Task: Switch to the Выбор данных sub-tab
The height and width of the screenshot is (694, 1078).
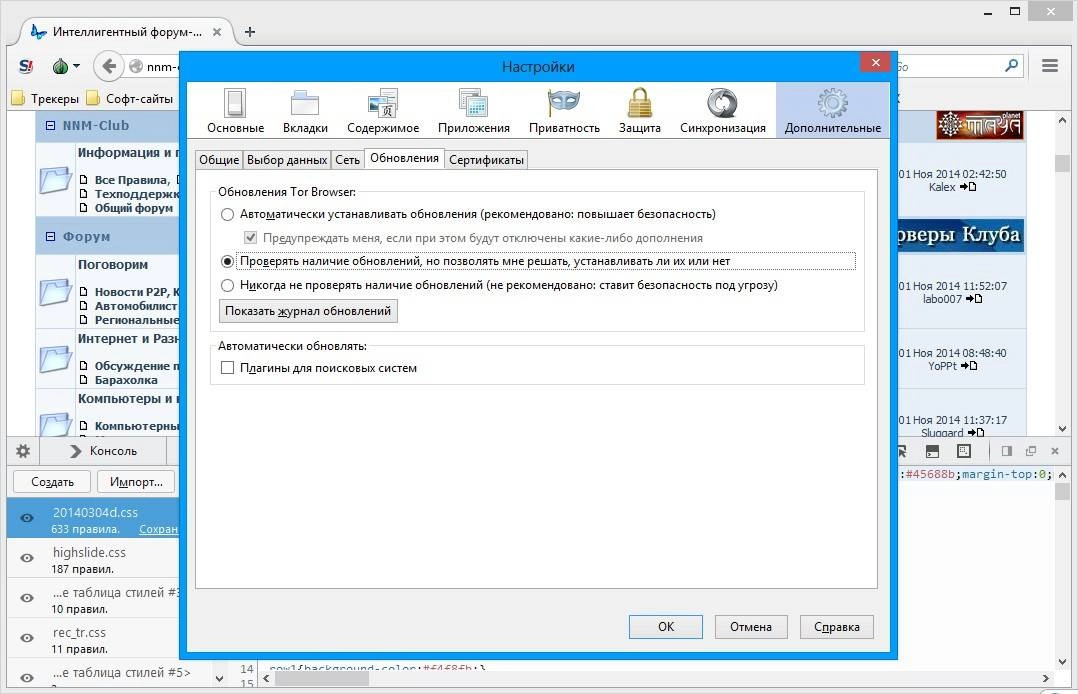Action: (x=287, y=160)
